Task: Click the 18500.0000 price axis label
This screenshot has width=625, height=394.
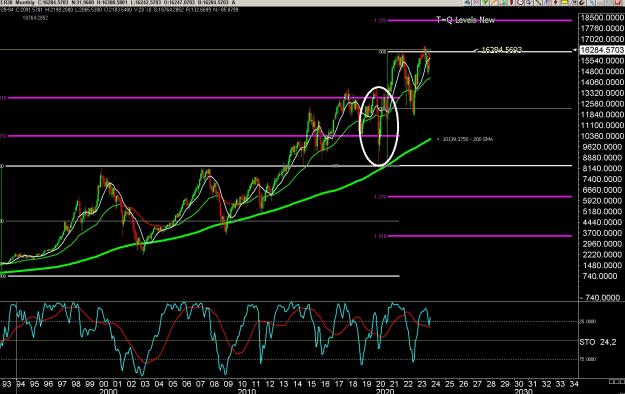Action: point(603,18)
